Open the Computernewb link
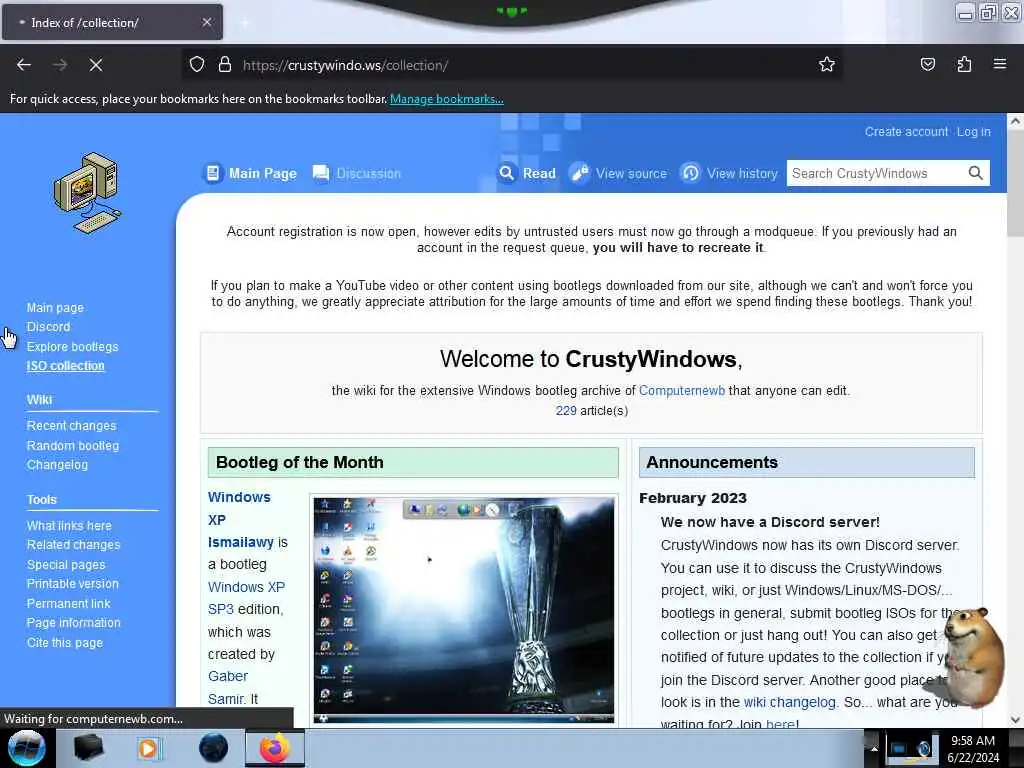Image resolution: width=1024 pixels, height=768 pixels. point(682,391)
